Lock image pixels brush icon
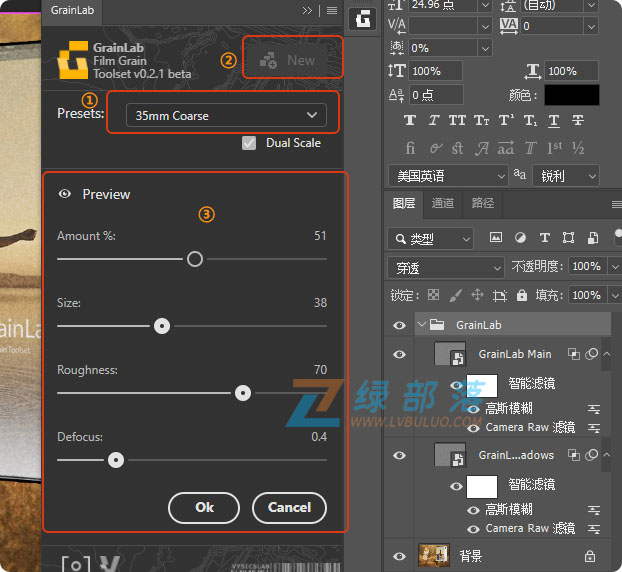 [x=455, y=295]
